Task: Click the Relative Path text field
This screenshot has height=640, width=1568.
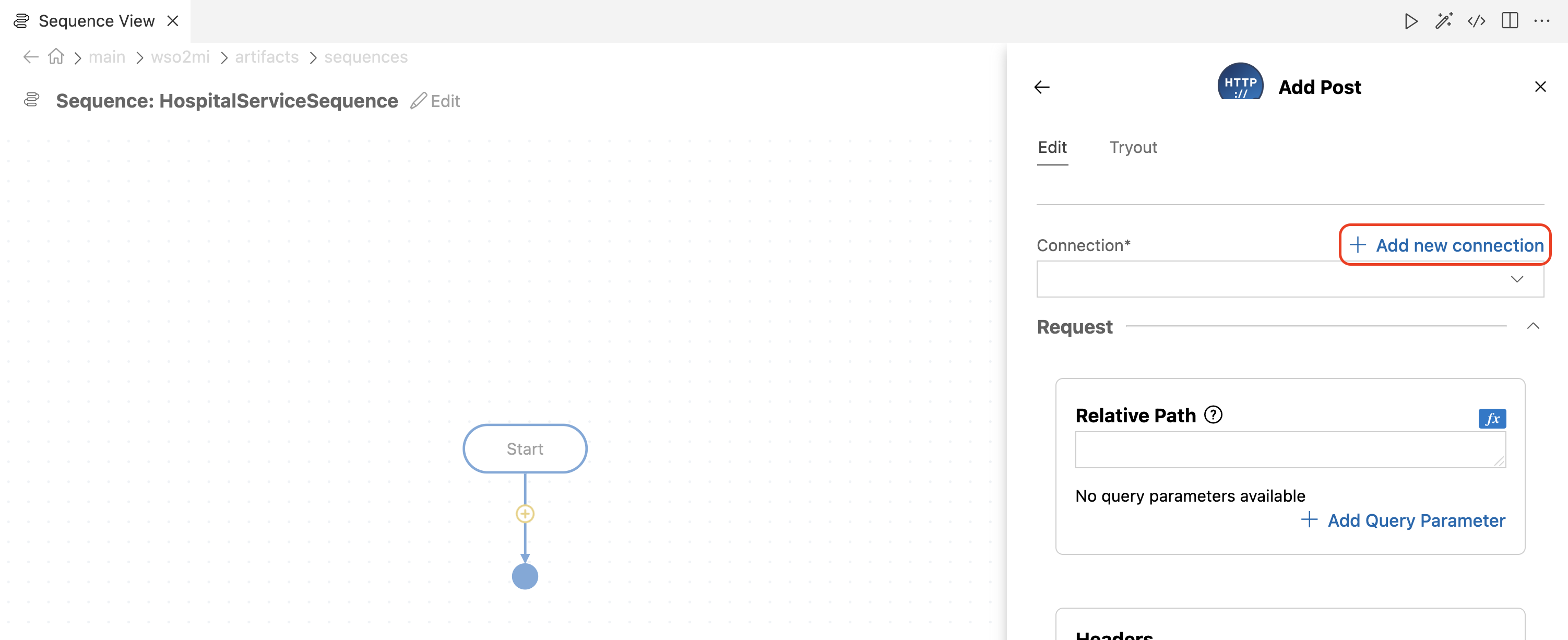Action: [1290, 449]
